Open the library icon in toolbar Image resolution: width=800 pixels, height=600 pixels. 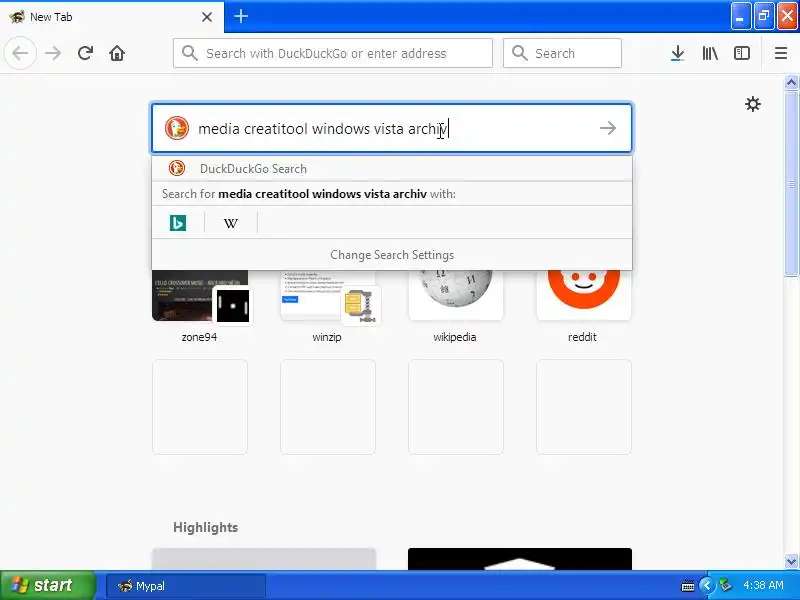710,53
